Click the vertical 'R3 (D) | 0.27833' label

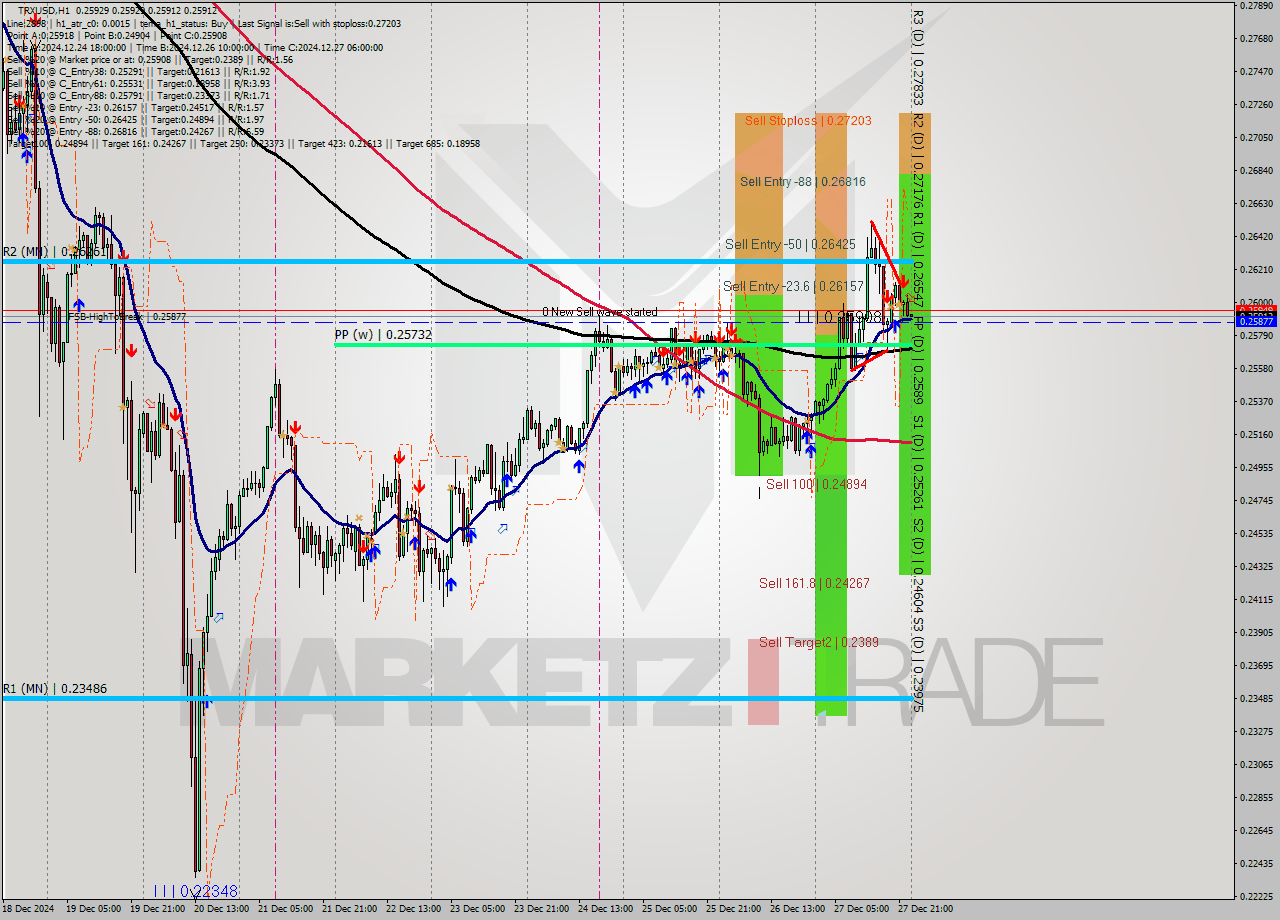point(918,58)
